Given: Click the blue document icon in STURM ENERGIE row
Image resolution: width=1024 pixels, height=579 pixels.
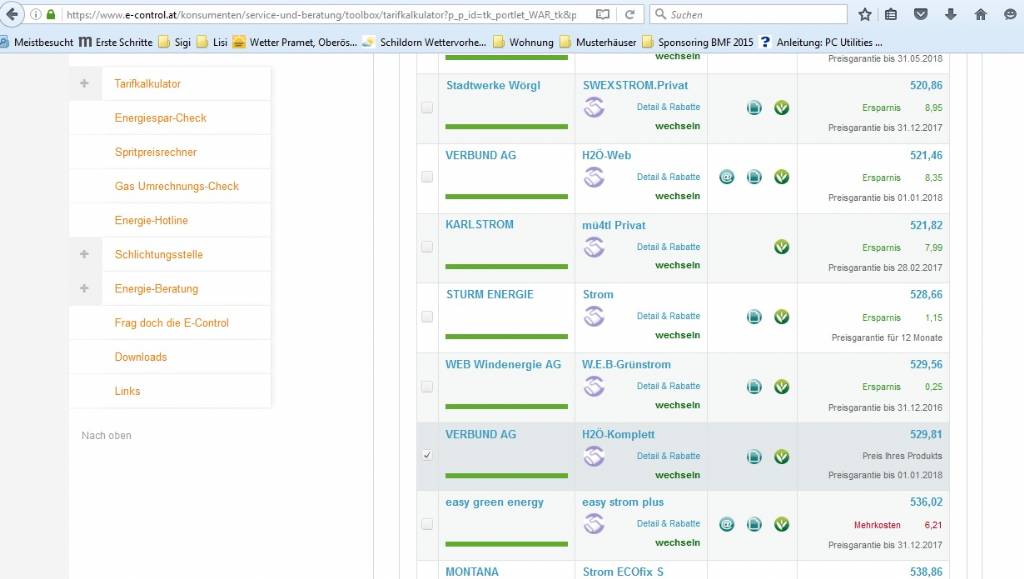Looking at the screenshot, I should [x=754, y=317].
